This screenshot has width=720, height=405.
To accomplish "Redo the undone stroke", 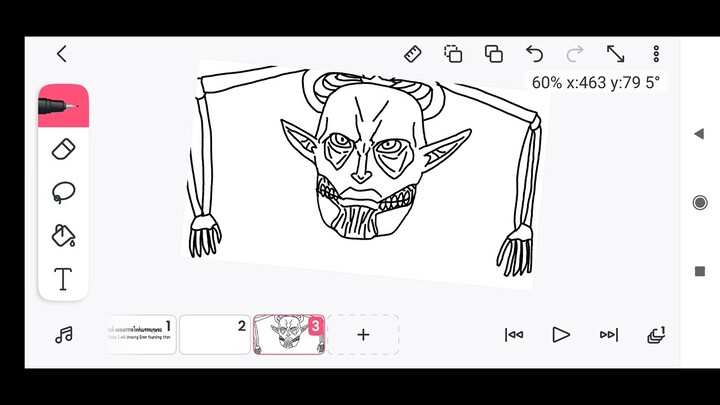I will (575, 54).
